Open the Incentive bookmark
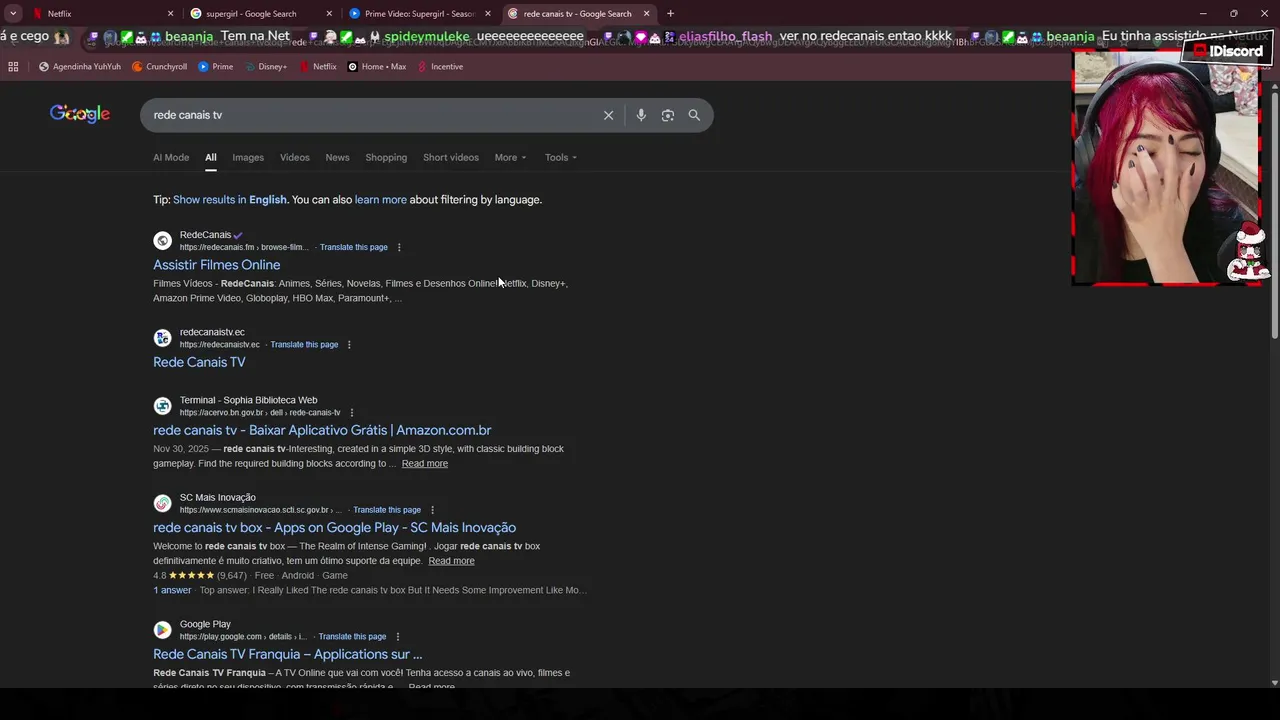The image size is (1280, 720). 440,67
